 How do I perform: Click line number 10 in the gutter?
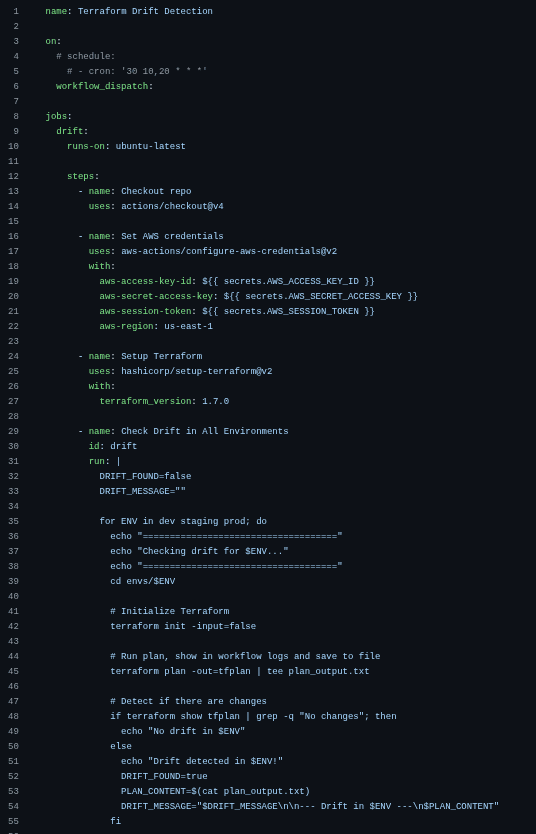coord(13,146)
